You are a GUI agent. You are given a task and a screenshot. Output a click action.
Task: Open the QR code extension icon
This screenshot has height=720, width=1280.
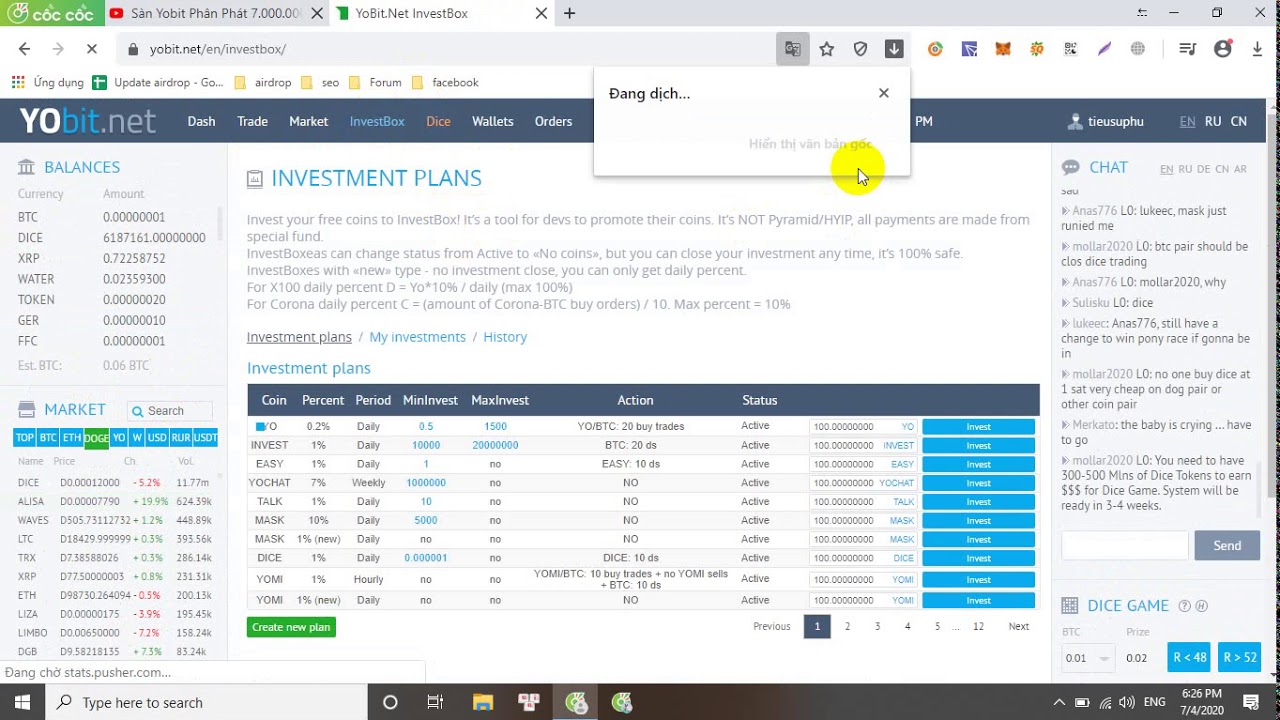click(1070, 49)
